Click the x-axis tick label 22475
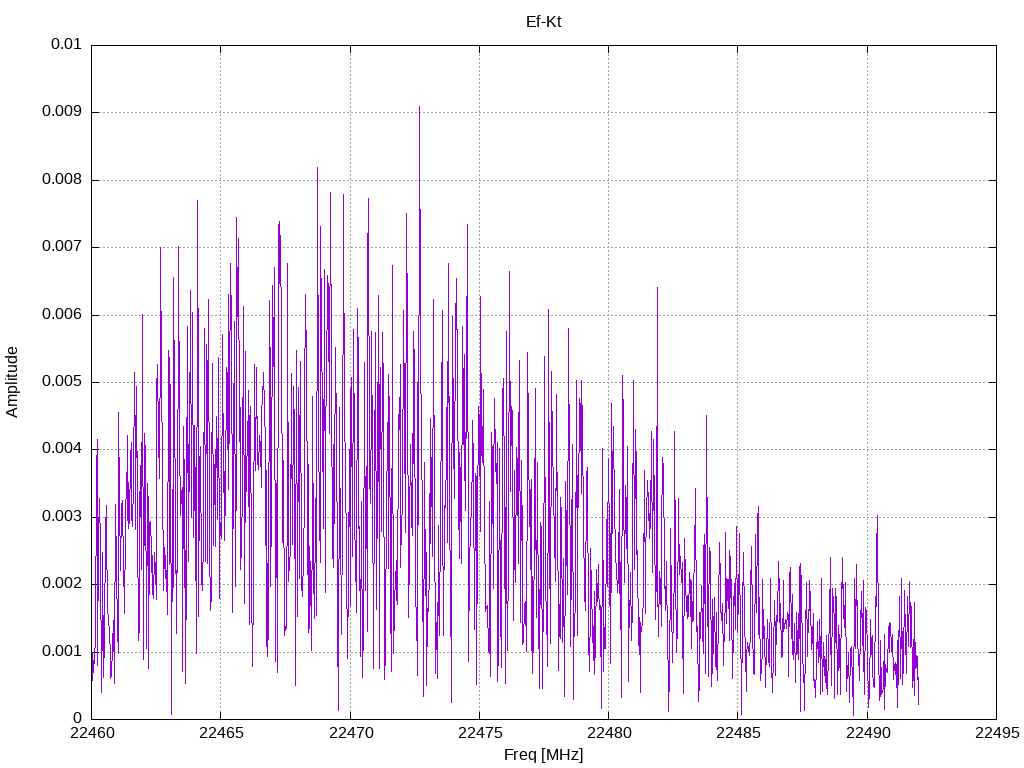 coord(480,733)
